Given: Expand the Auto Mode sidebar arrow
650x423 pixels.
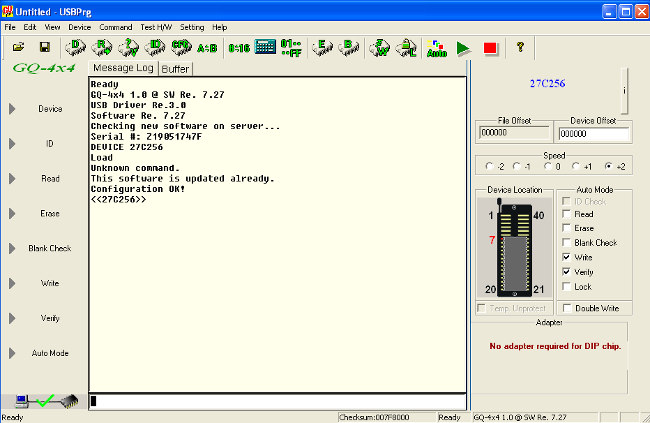Looking at the screenshot, I should tap(12, 353).
